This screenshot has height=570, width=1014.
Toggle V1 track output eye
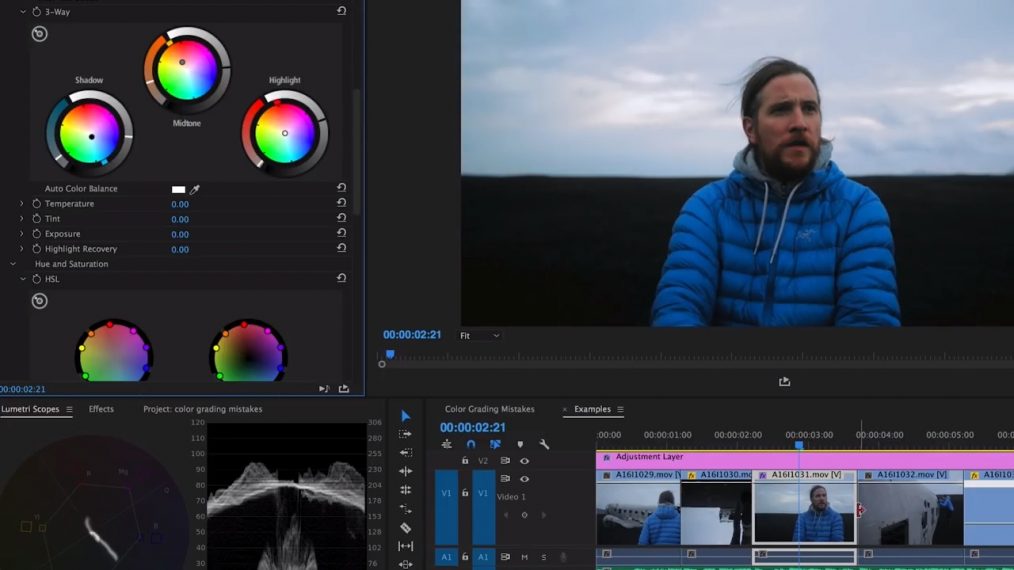524,479
